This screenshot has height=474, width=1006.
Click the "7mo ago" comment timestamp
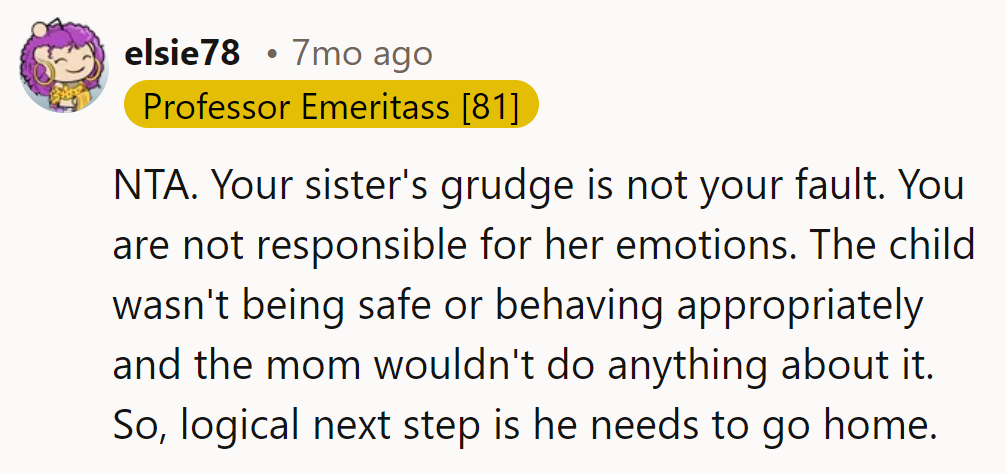pos(362,53)
